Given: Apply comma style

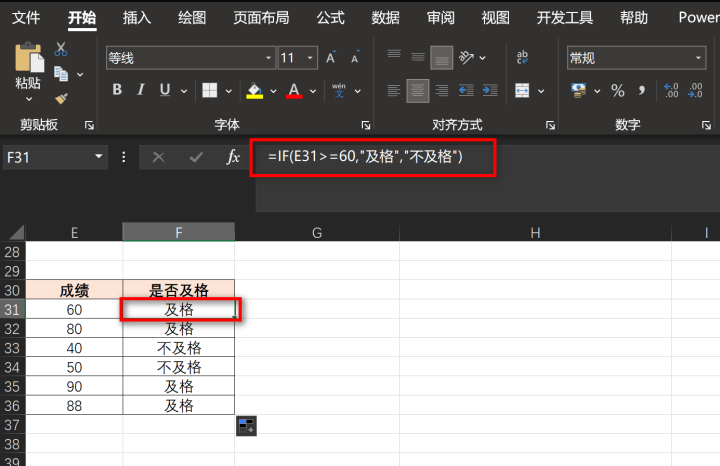Looking at the screenshot, I should 641,90.
